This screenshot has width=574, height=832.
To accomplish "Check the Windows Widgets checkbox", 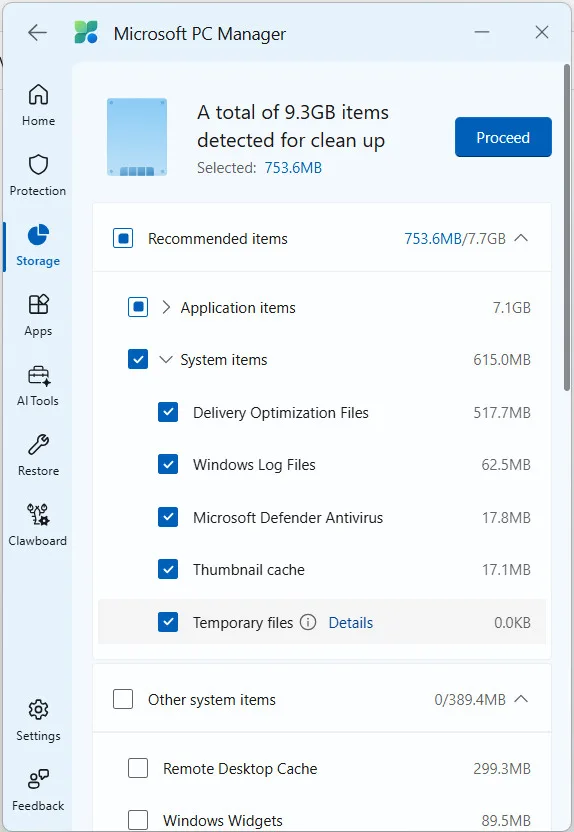I will [138, 820].
